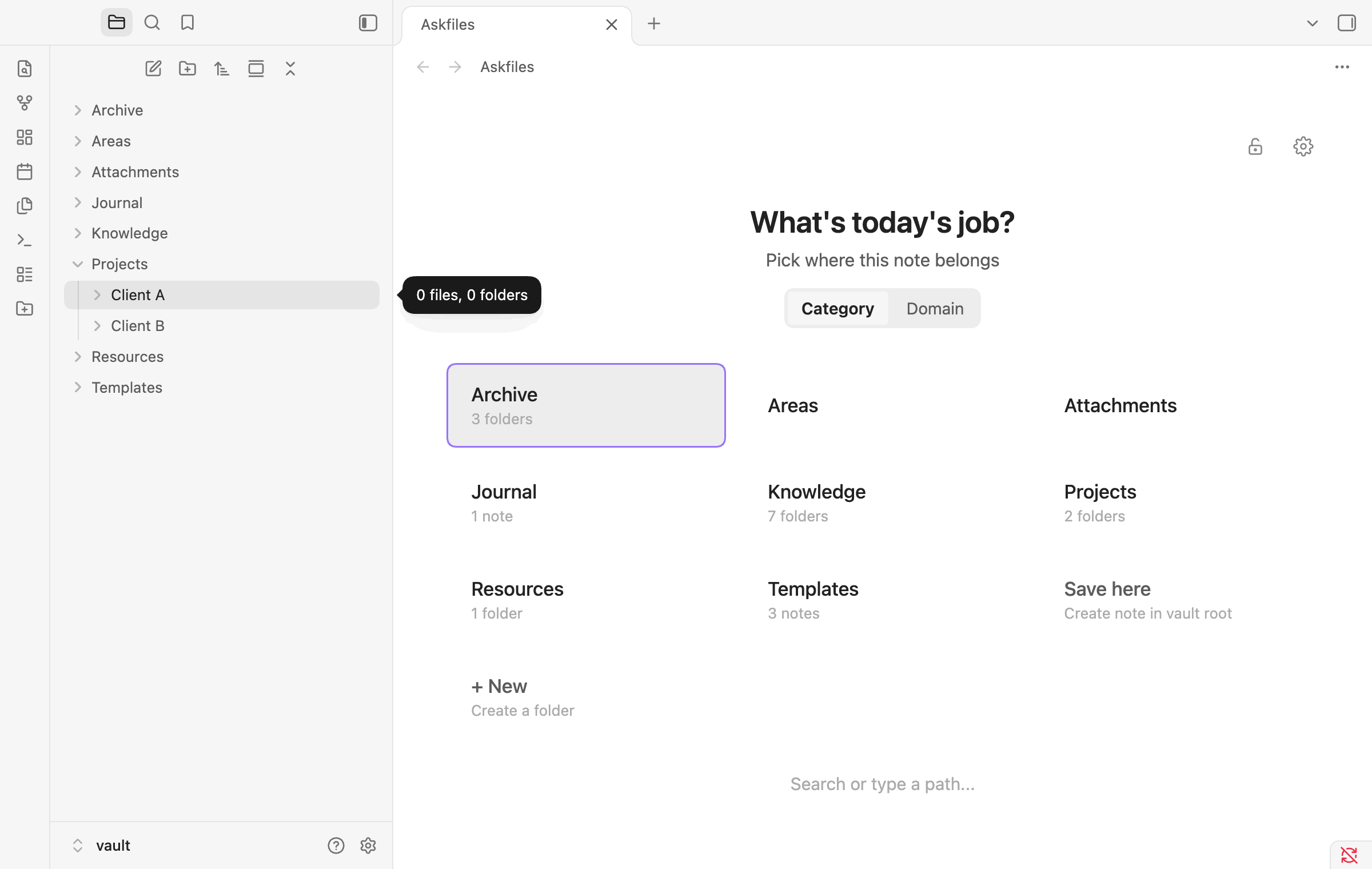Click the list-style ribbon icon
This screenshot has width=1372, height=869.
(x=25, y=274)
